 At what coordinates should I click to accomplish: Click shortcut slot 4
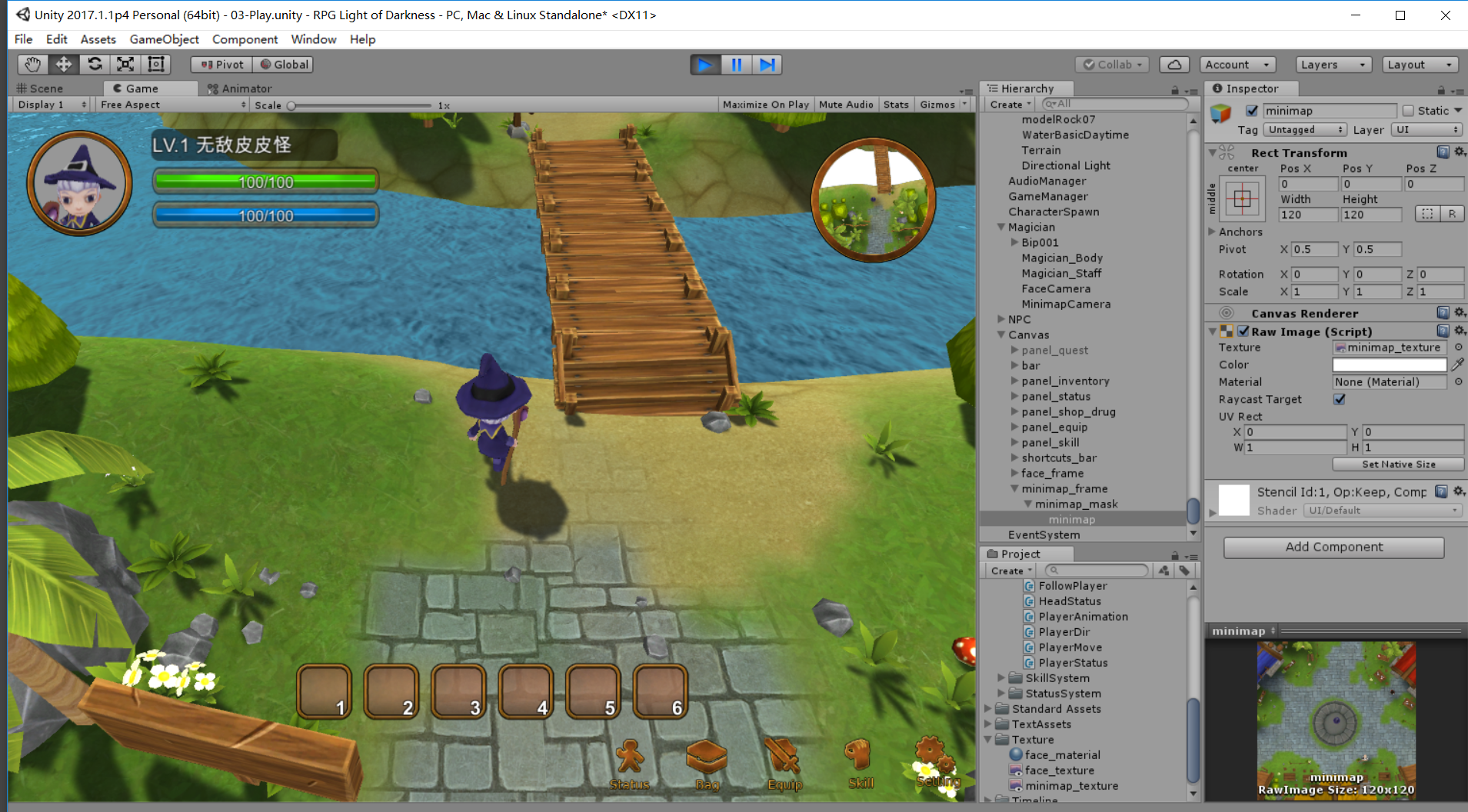526,691
